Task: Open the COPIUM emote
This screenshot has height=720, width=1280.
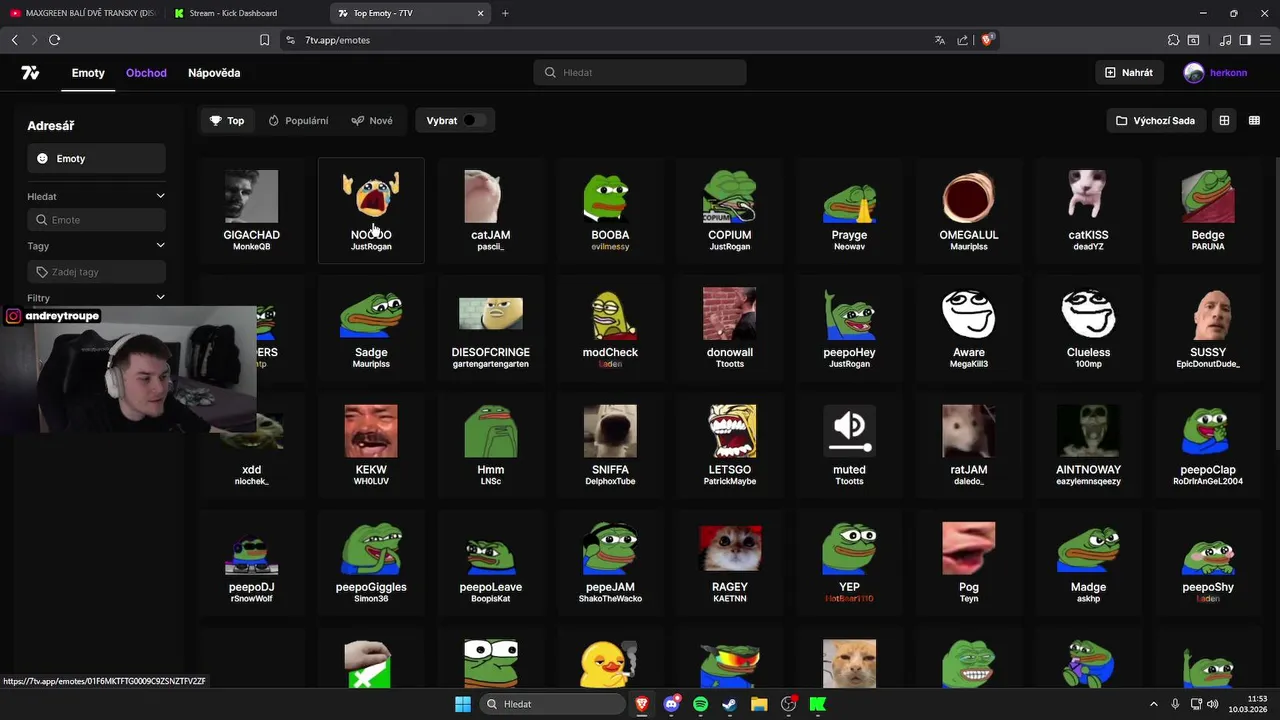Action: (730, 211)
